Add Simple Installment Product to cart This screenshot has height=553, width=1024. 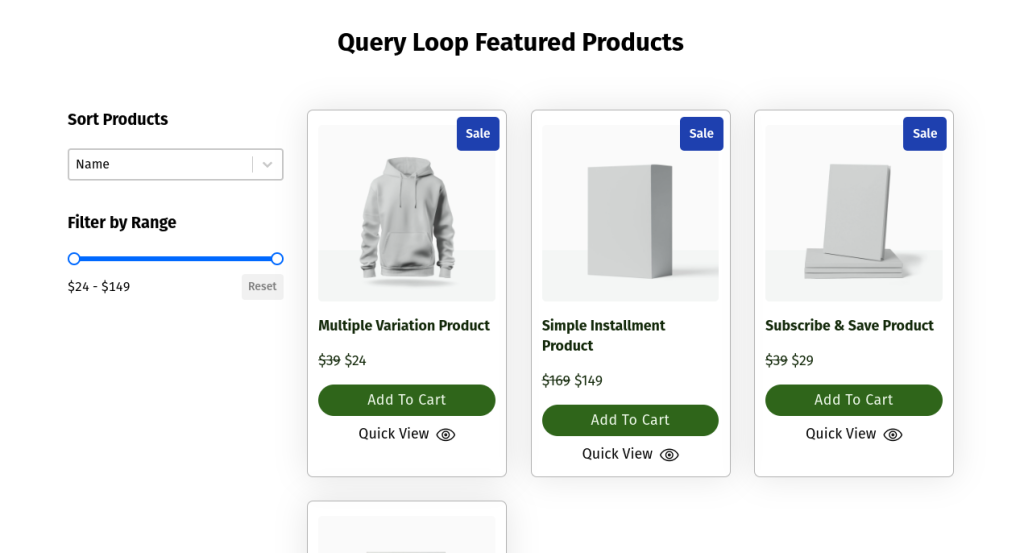coord(630,420)
